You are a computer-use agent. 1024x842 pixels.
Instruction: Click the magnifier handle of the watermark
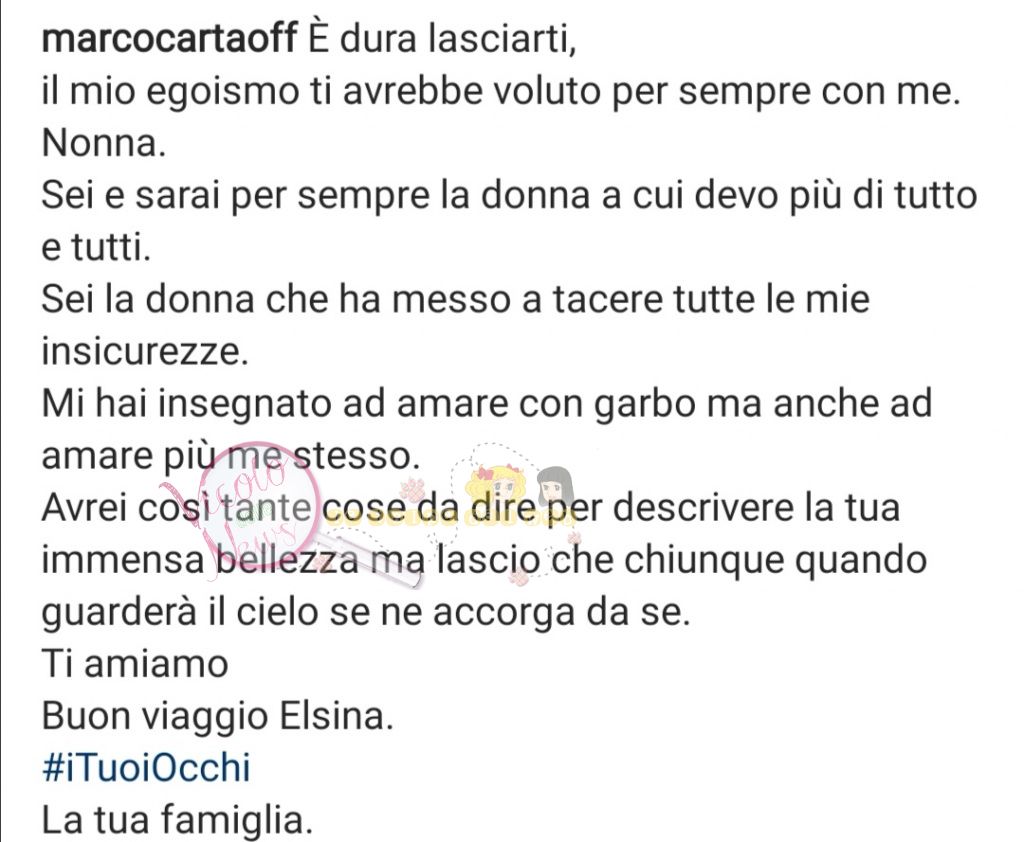[369, 560]
